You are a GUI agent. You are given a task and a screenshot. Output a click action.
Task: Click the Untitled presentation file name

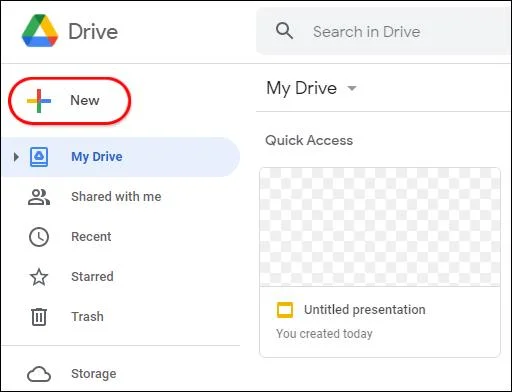[x=365, y=310]
